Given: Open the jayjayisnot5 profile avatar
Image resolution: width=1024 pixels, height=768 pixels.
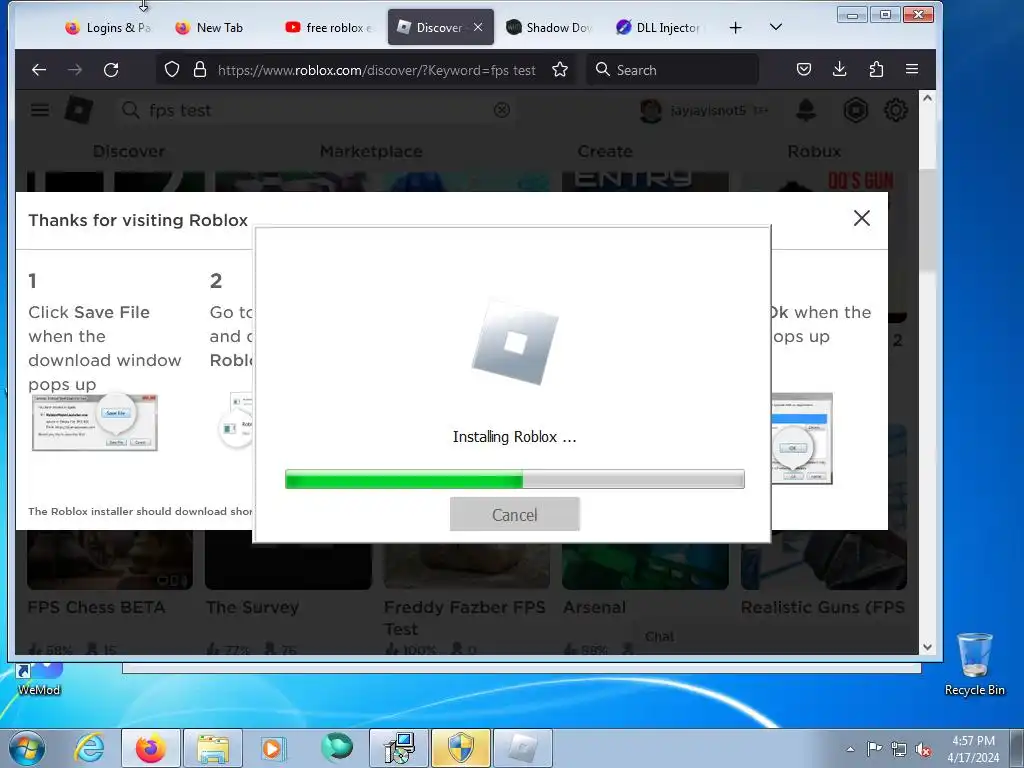Looking at the screenshot, I should (650, 110).
